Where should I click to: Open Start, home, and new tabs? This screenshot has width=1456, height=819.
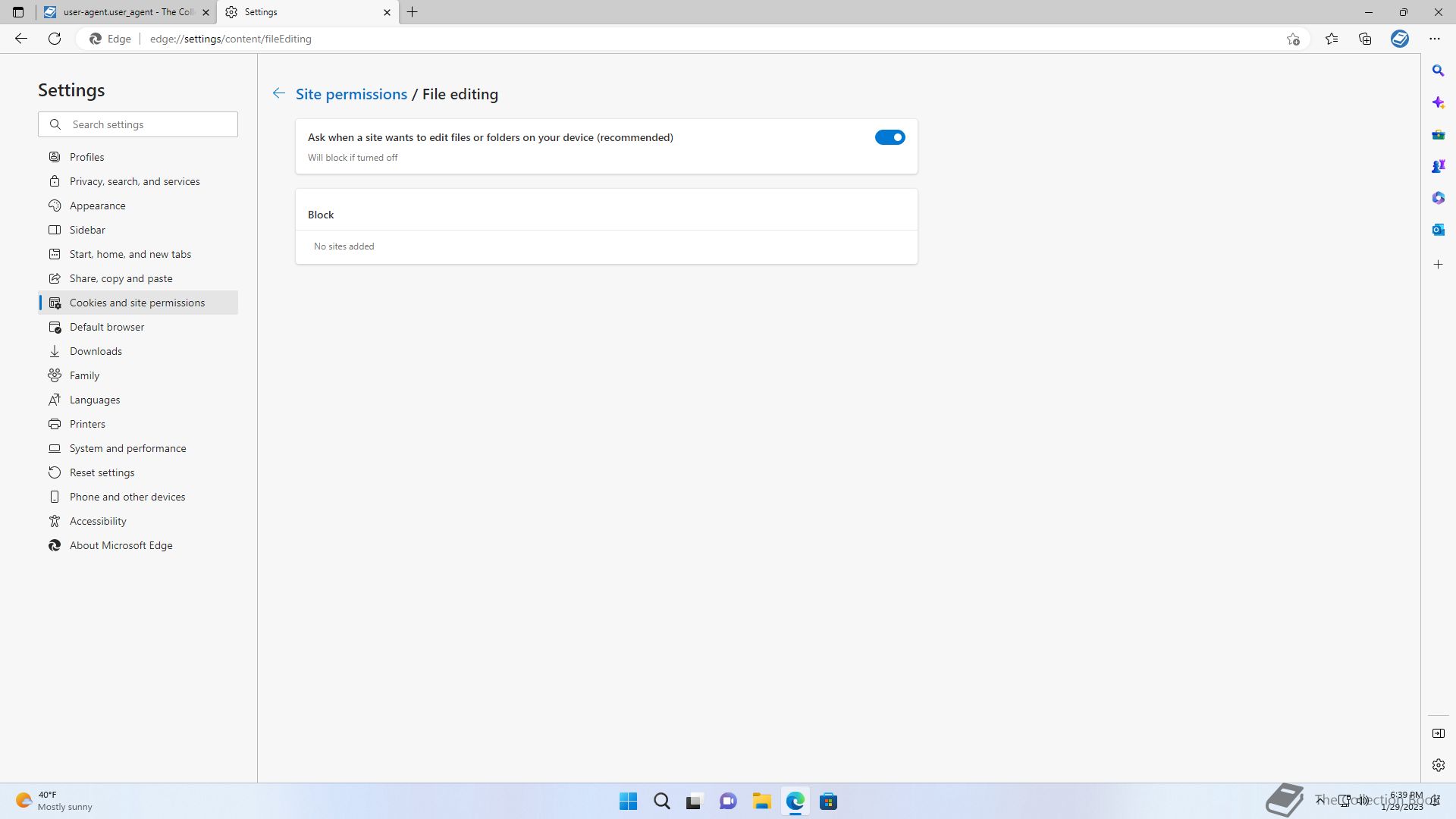[x=138, y=254]
